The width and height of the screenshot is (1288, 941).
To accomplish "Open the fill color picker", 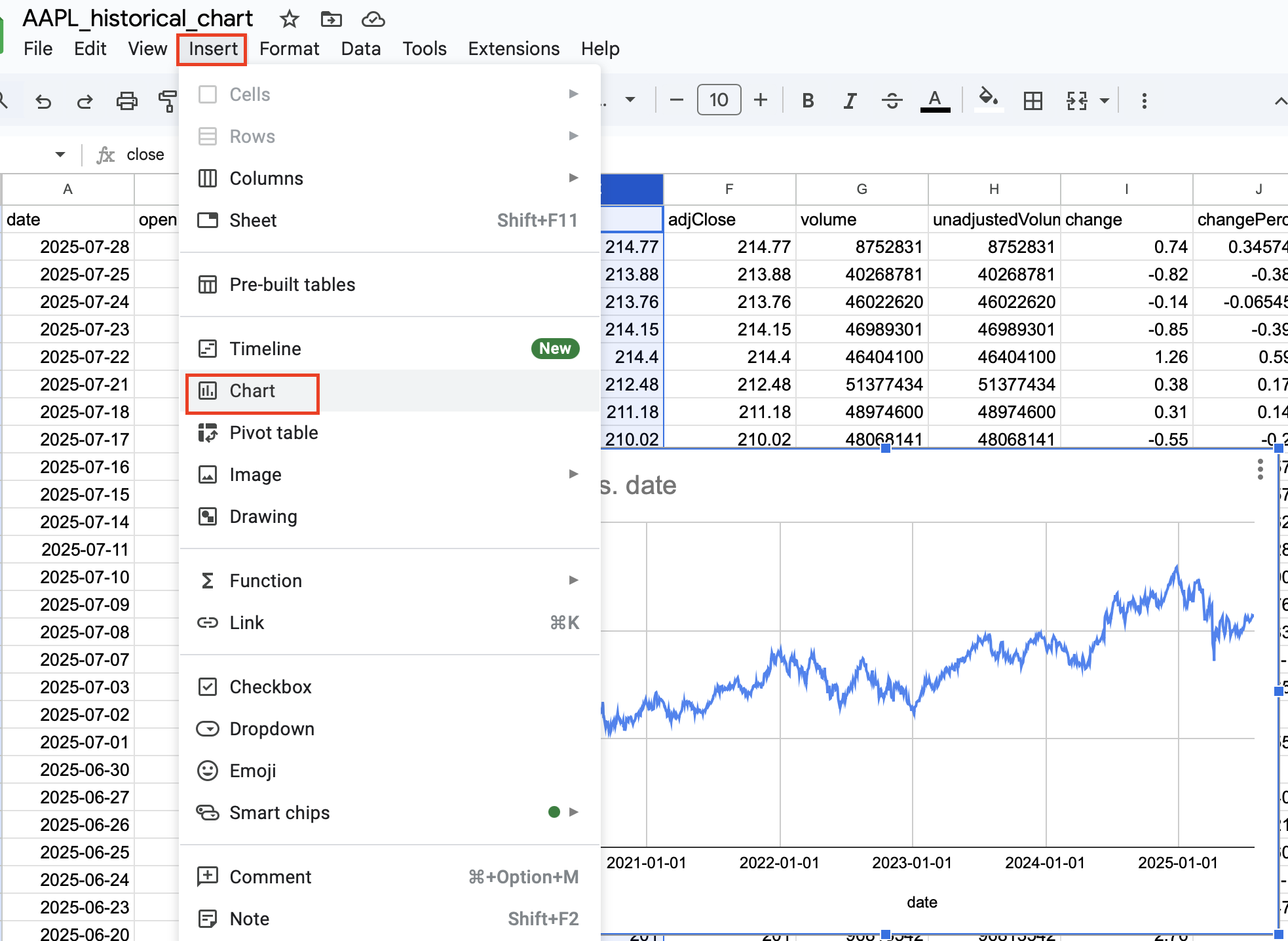I will click(989, 100).
